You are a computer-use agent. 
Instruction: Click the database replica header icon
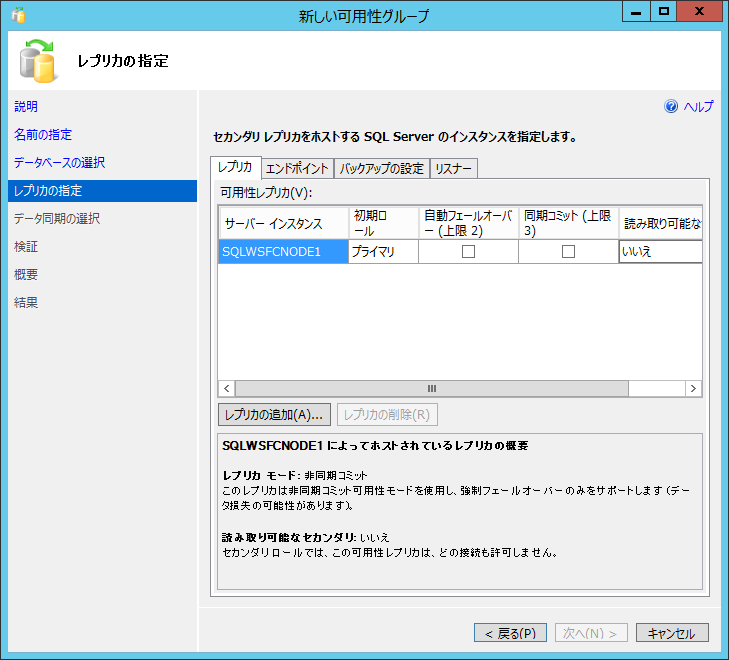tap(39, 61)
